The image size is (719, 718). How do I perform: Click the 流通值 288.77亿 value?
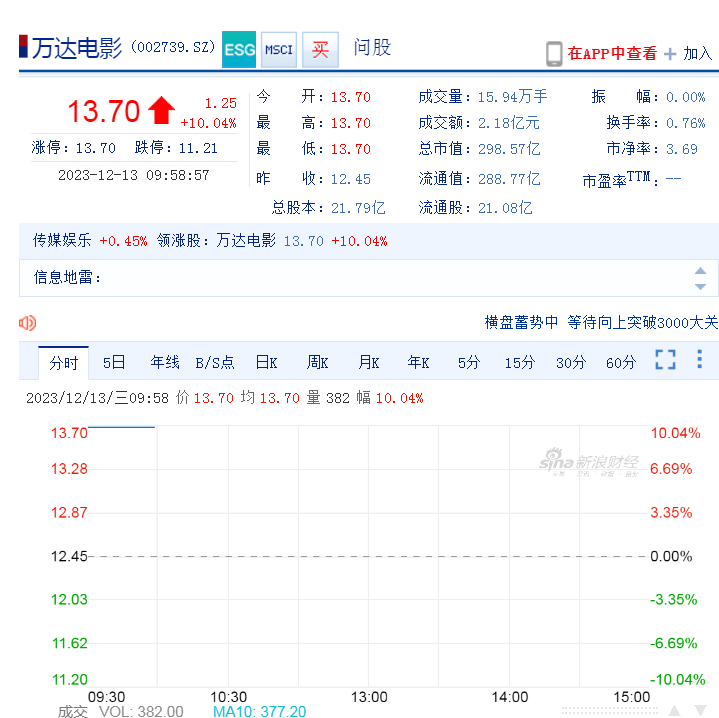coord(509,179)
